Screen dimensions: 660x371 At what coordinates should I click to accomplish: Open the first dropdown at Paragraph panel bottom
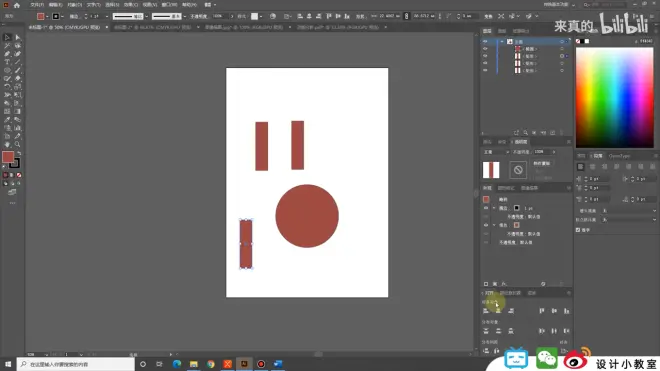point(630,211)
